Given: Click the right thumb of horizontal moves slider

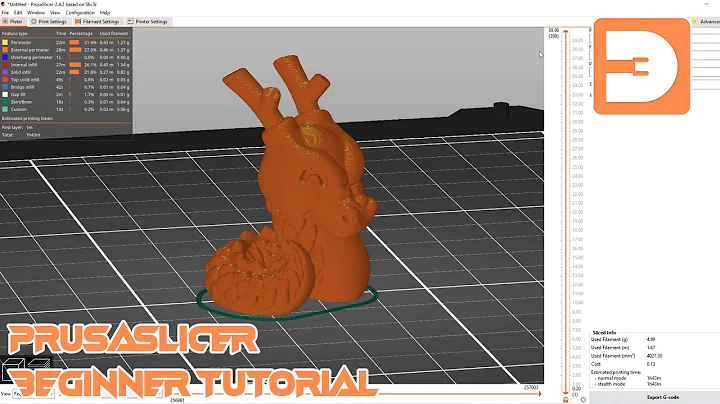Looking at the screenshot, I should [x=540, y=393].
